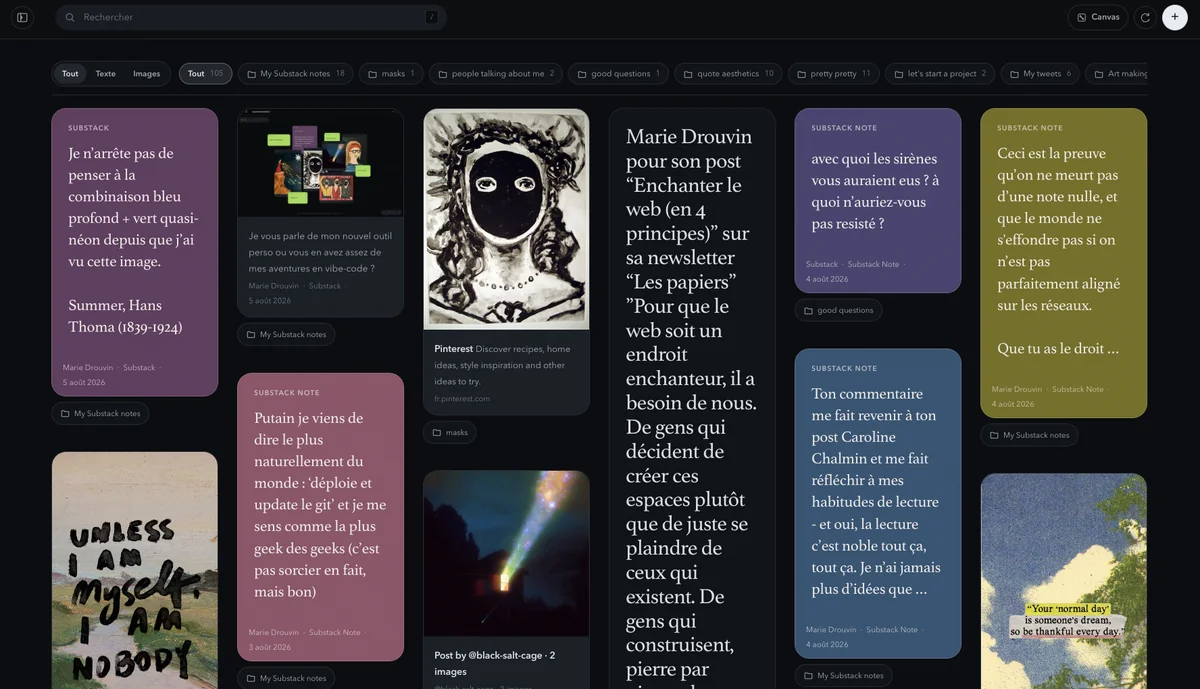Click folder icon in My tweets chip
1200x689 pixels.
click(x=1014, y=74)
